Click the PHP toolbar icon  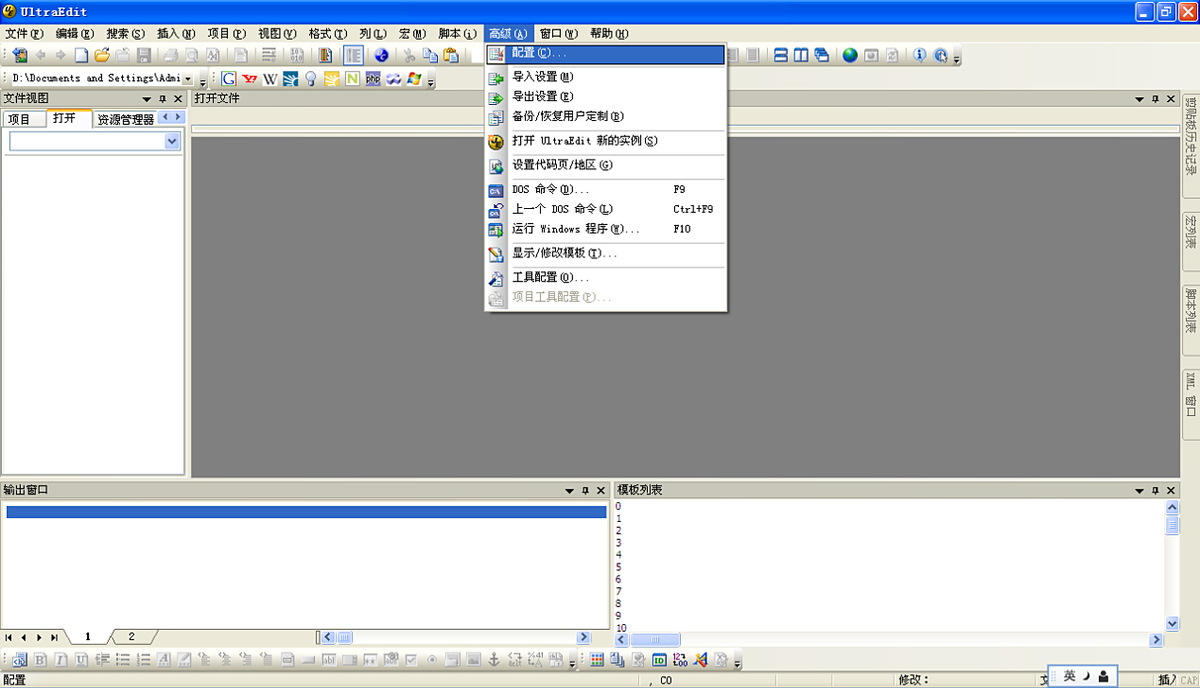(373, 79)
